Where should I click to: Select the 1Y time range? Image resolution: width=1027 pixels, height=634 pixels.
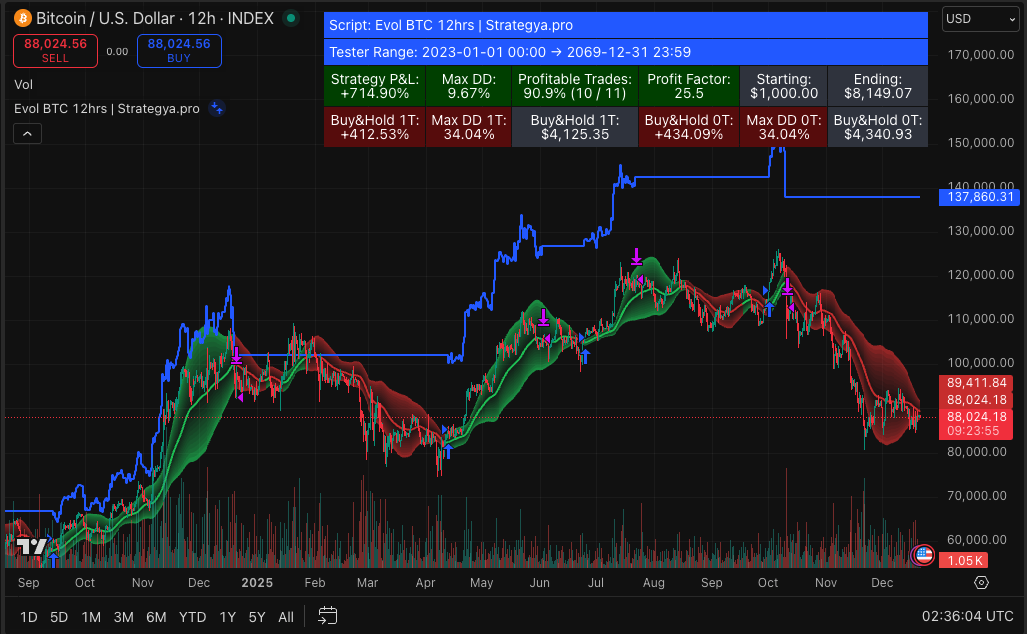tap(227, 617)
